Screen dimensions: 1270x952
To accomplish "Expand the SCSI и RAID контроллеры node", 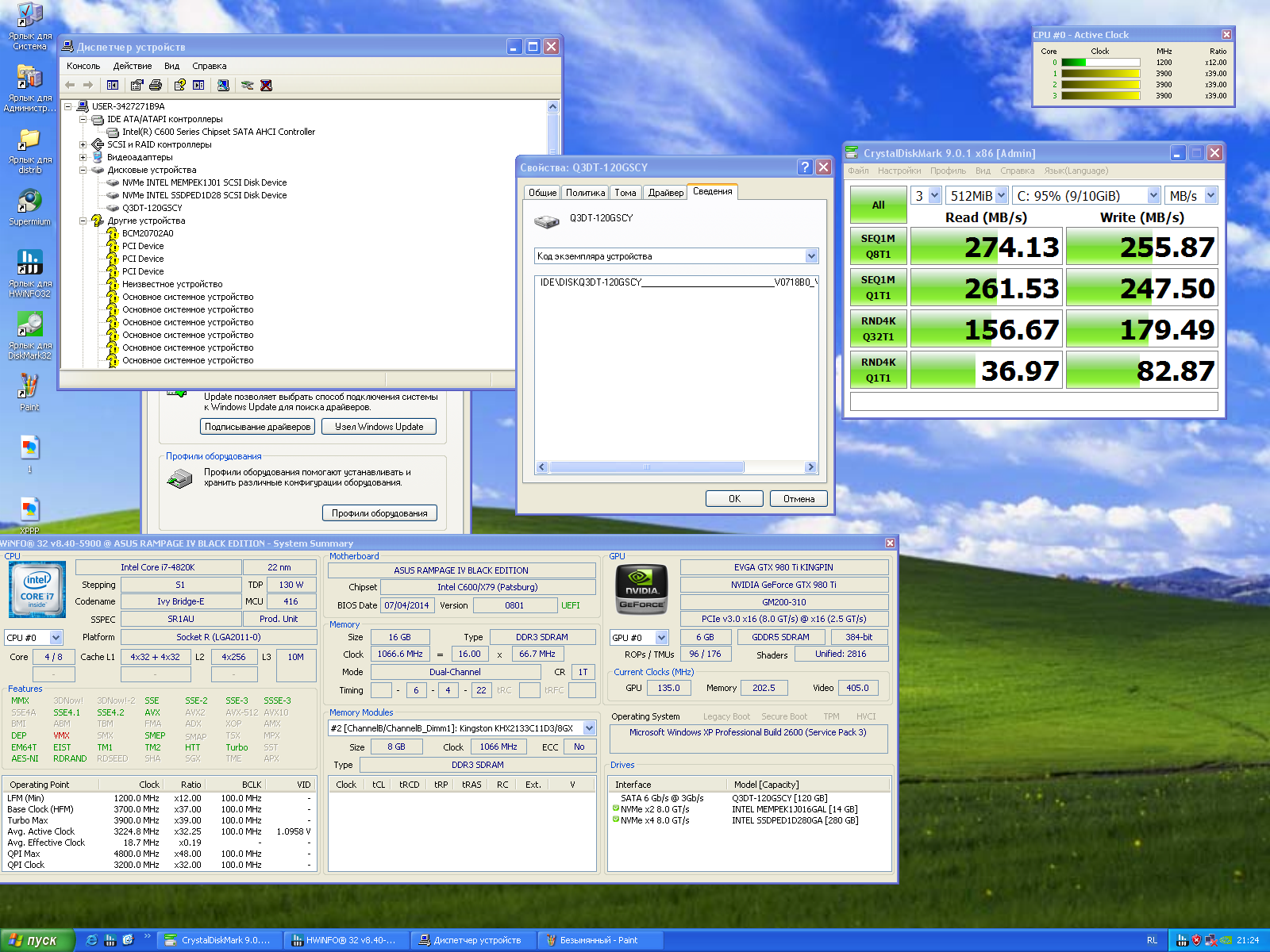I will point(83,144).
